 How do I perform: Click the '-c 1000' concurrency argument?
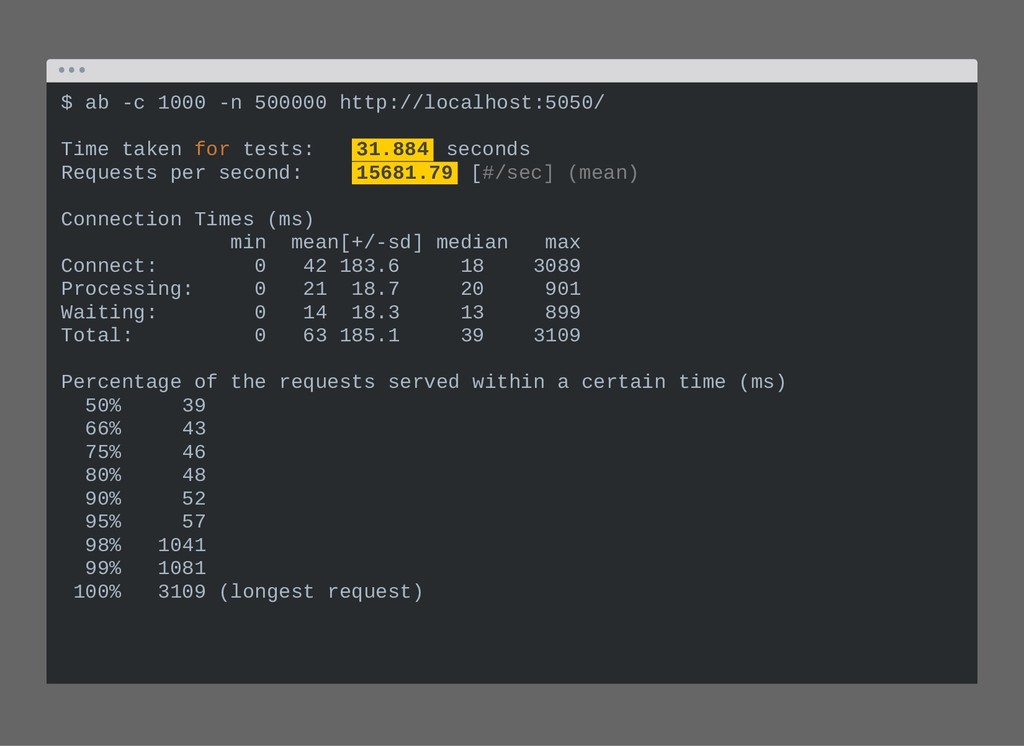click(163, 103)
